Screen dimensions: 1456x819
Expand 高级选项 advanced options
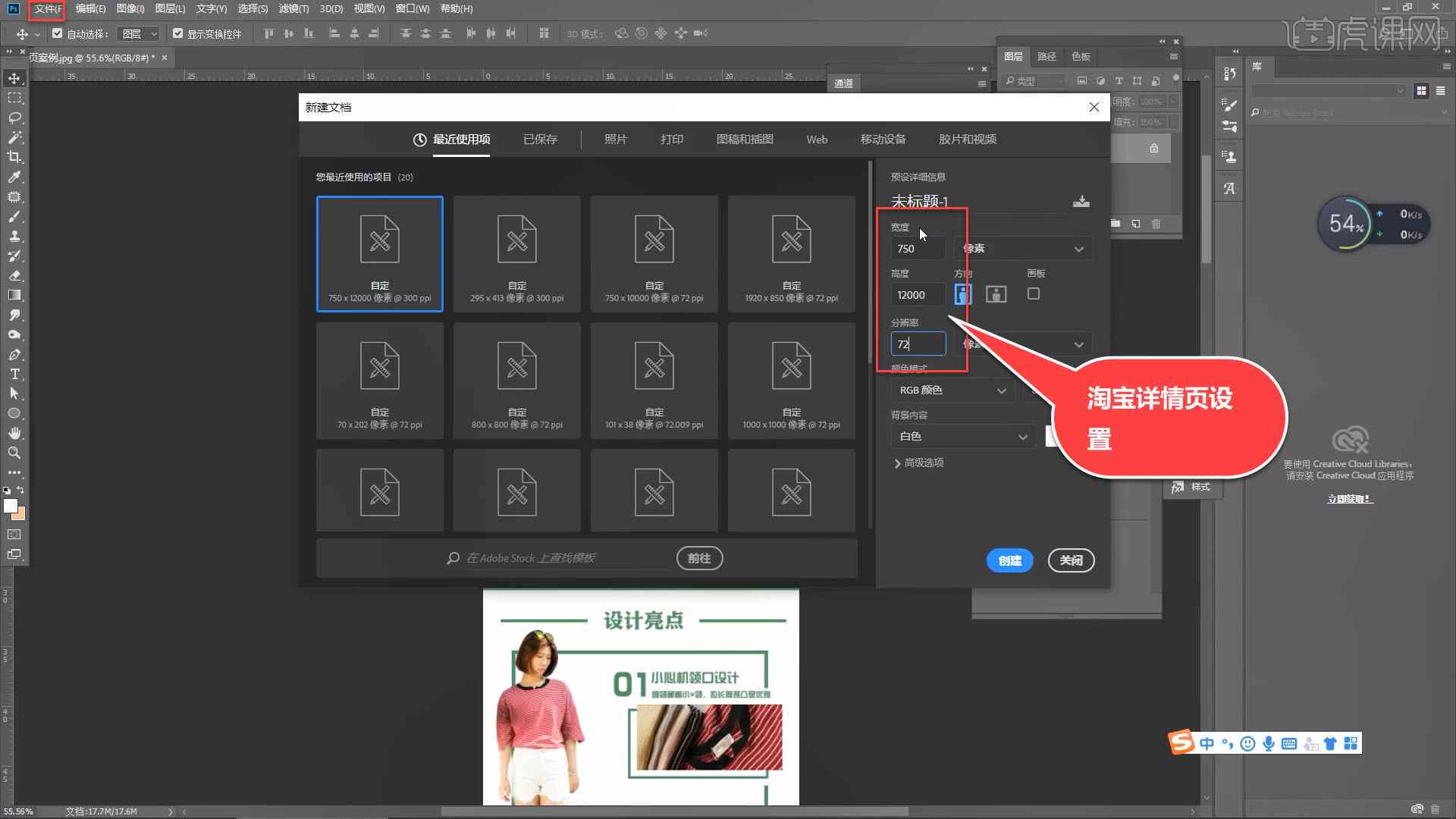(919, 463)
